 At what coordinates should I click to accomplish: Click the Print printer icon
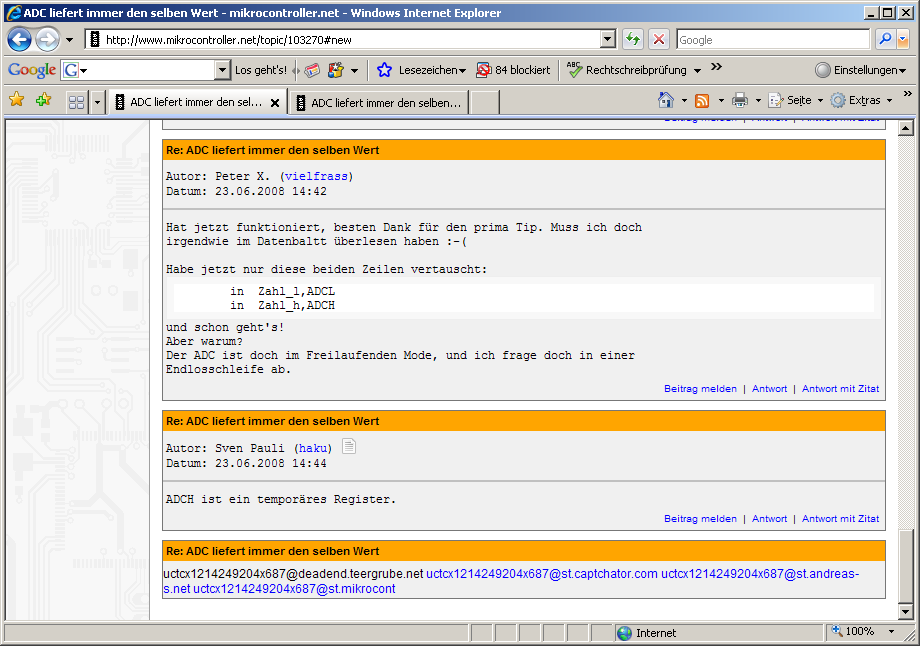tap(740, 101)
